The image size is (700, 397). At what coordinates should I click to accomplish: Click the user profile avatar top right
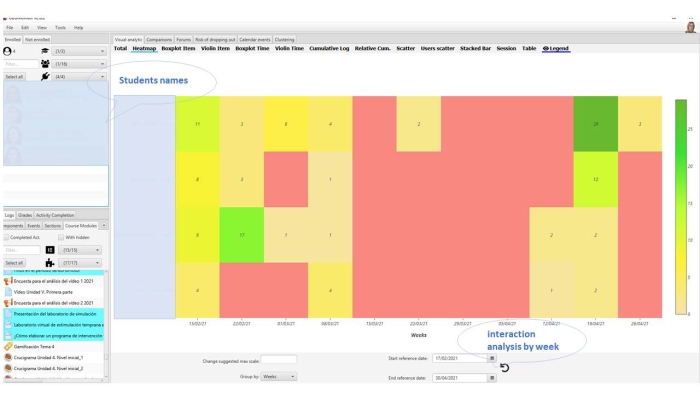click(x=691, y=27)
